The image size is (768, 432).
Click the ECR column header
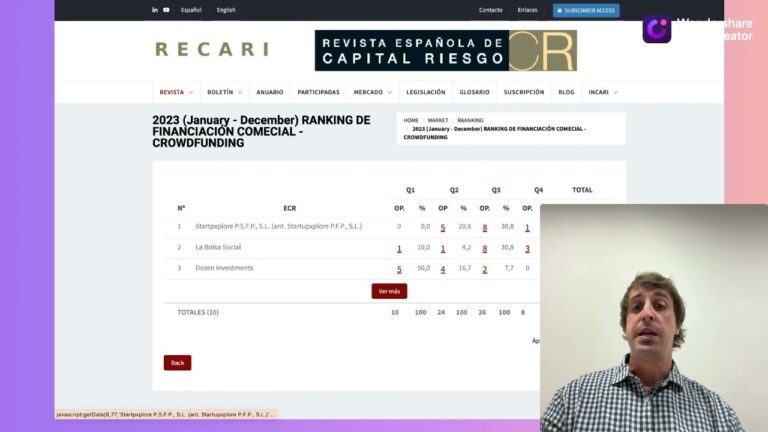[x=289, y=208]
